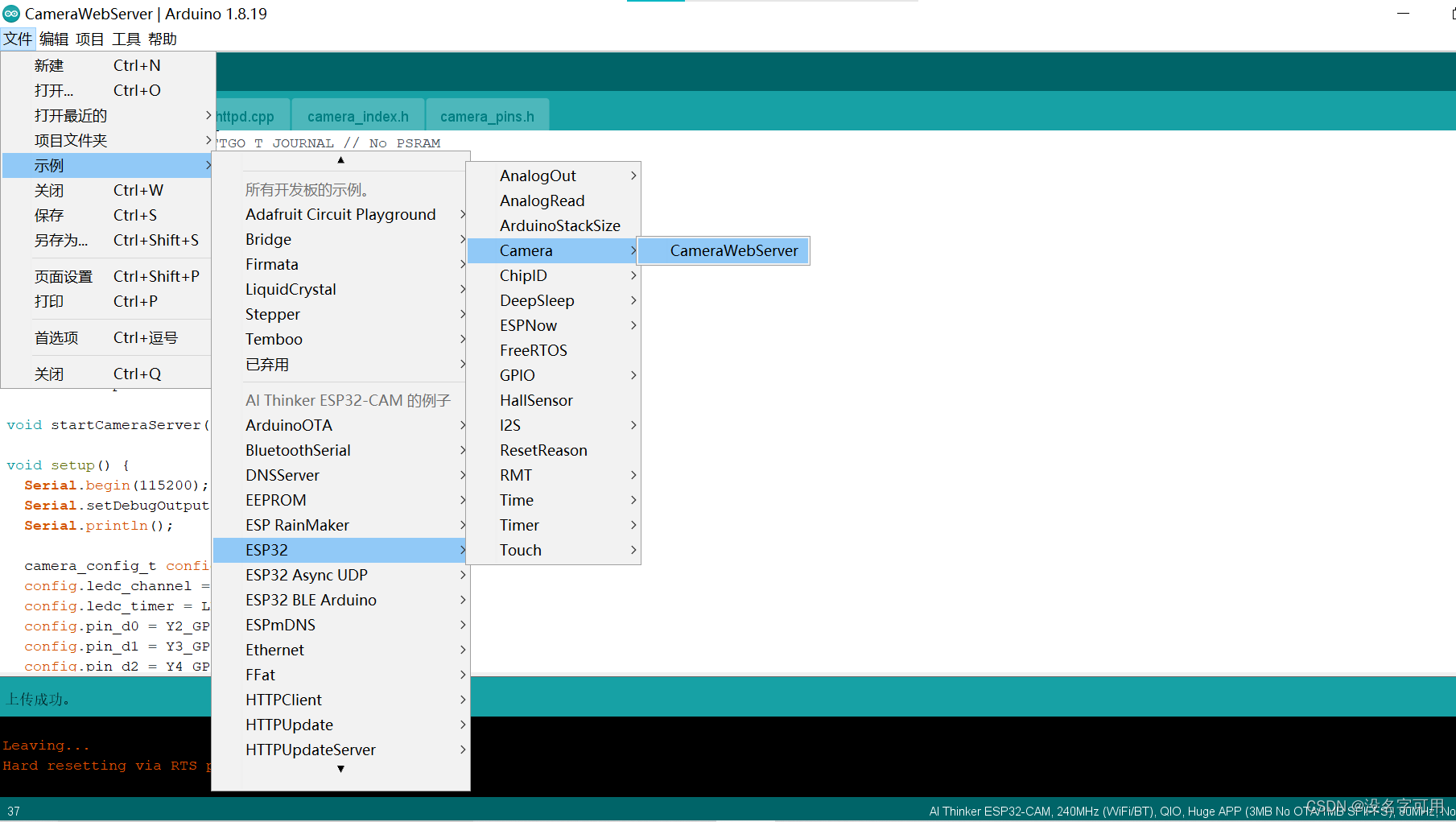
Task: Expand ESPNow examples submenu
Action: click(554, 325)
